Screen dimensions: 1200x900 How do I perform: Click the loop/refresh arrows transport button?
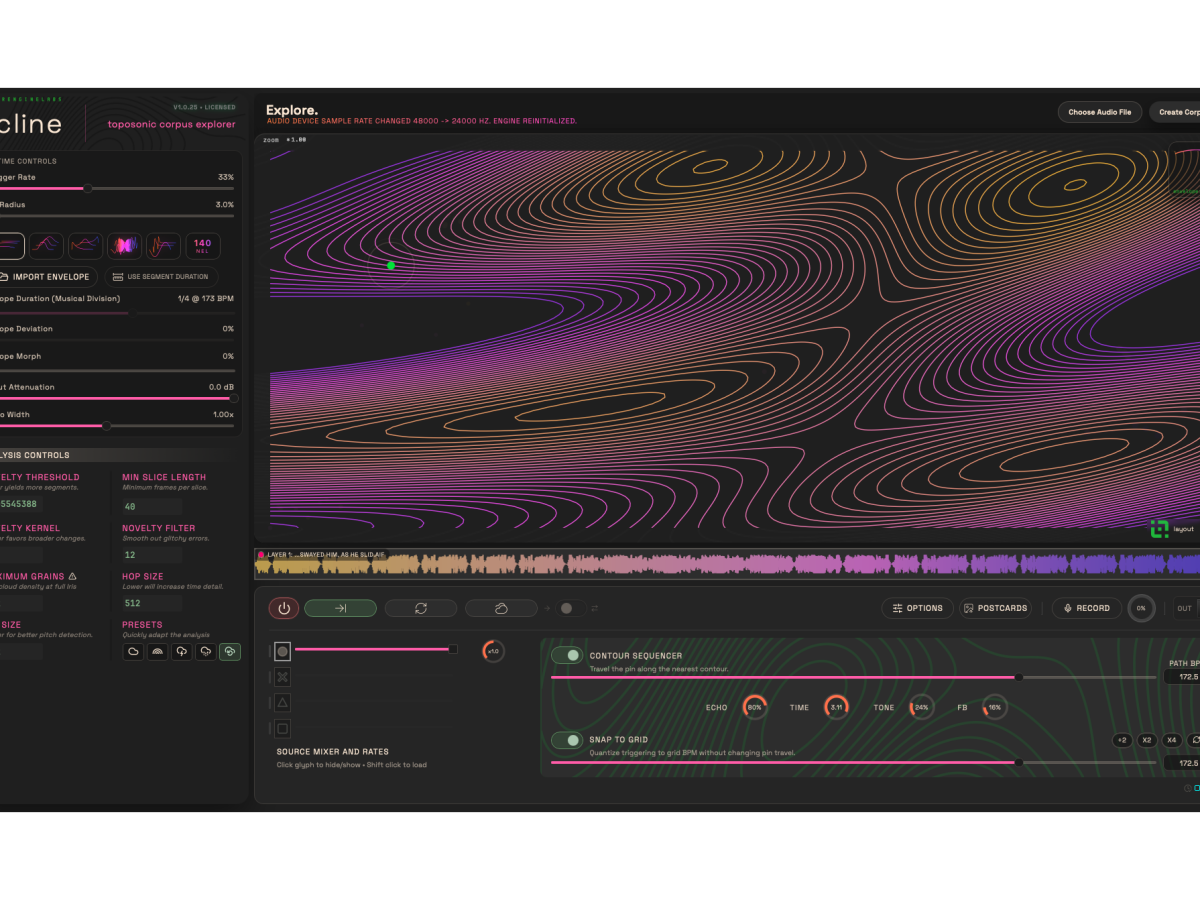(x=421, y=608)
